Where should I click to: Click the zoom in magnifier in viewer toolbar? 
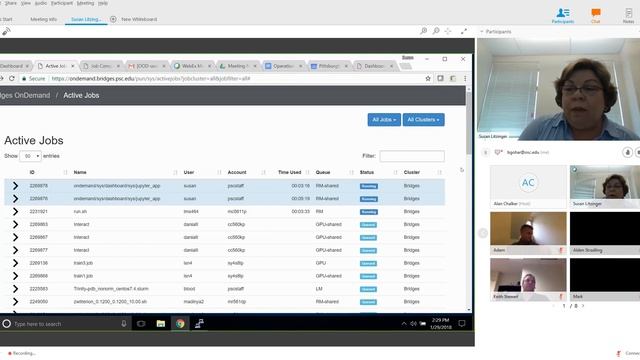coord(424,31)
